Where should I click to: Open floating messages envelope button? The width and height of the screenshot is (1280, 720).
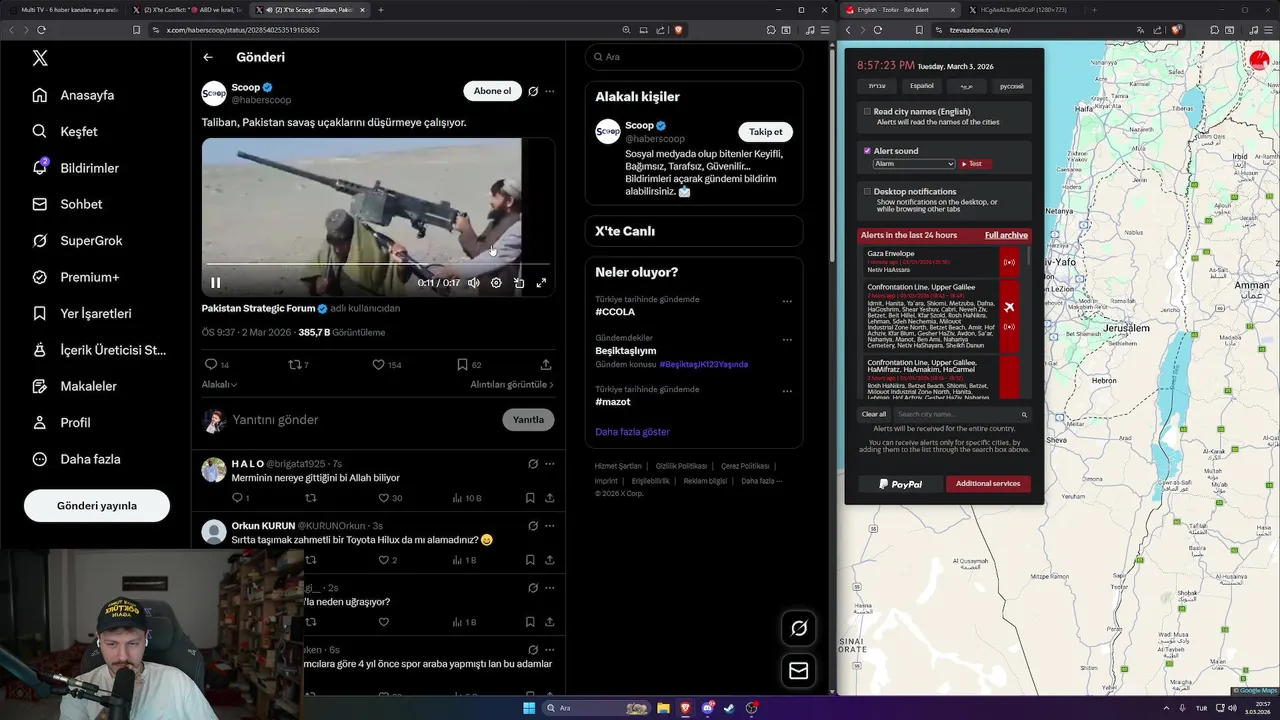(798, 671)
